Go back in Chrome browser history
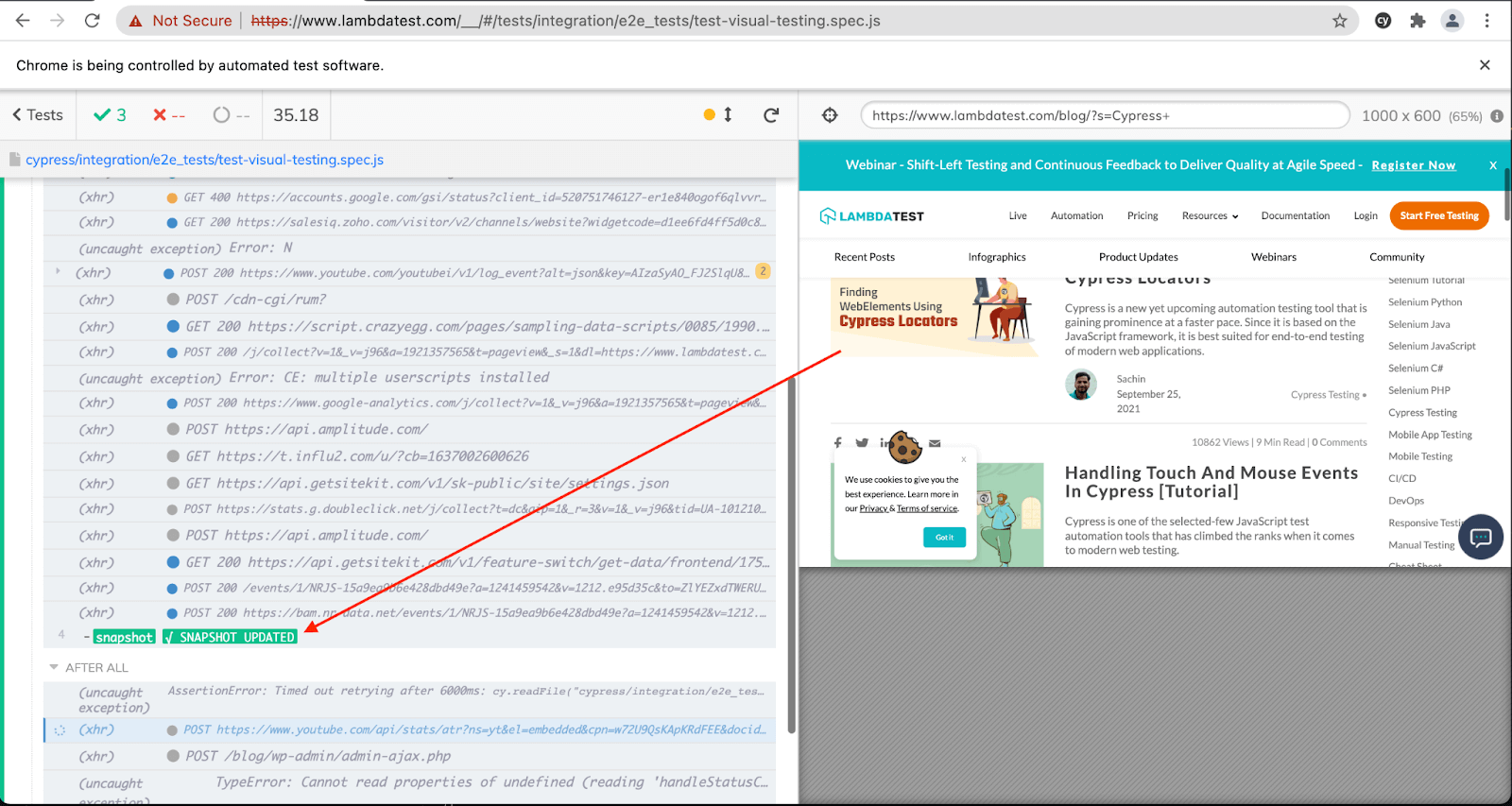Screen dimensions: 1512x806 click(23, 21)
